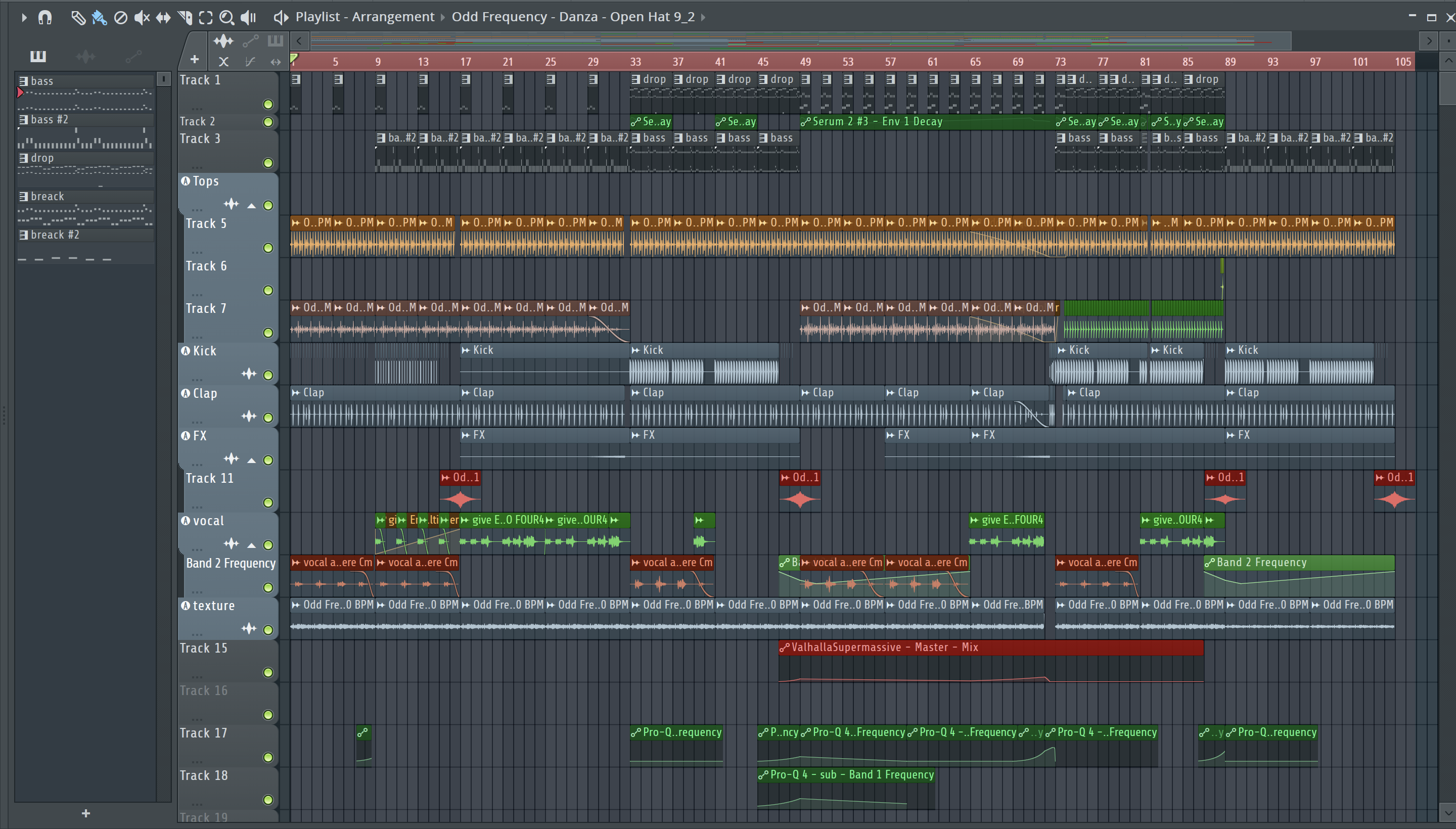Viewport: 1456px width, 829px height.
Task: Click texture track audio waveform icon
Action: 249,628
